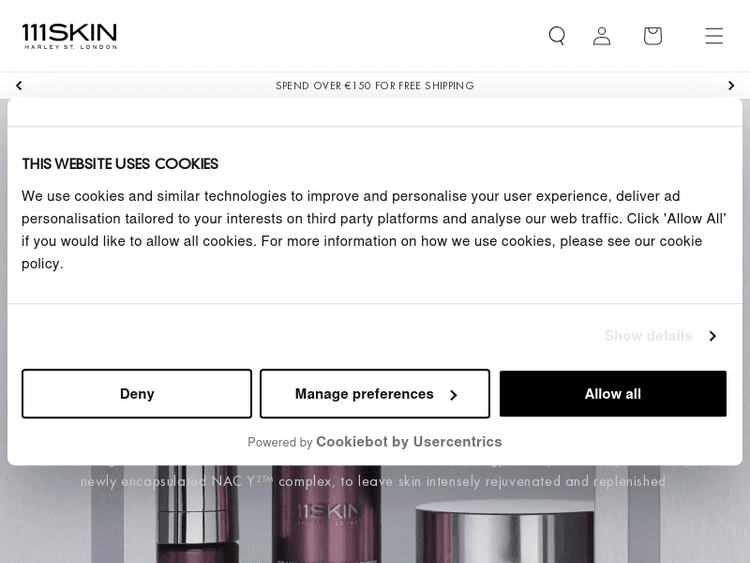This screenshot has width=750, height=563.
Task: Click the This Website Uses Cookies heading
Action: (120, 164)
